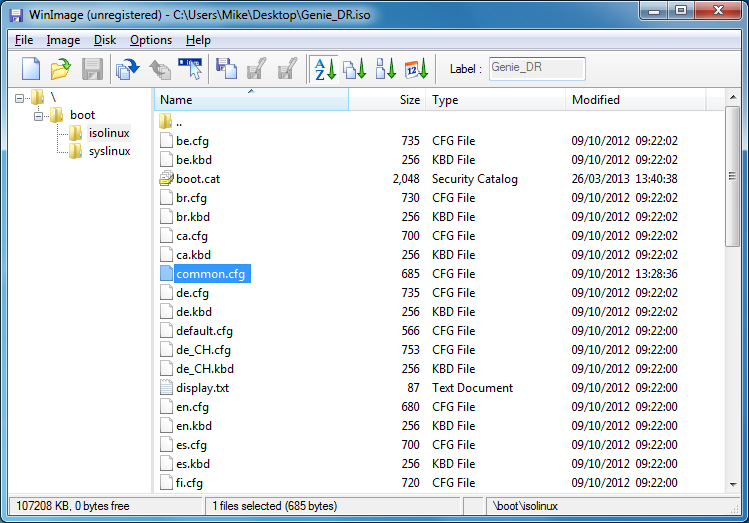749x523 pixels.
Task: Click the Select item cursor icon
Action: (191, 69)
